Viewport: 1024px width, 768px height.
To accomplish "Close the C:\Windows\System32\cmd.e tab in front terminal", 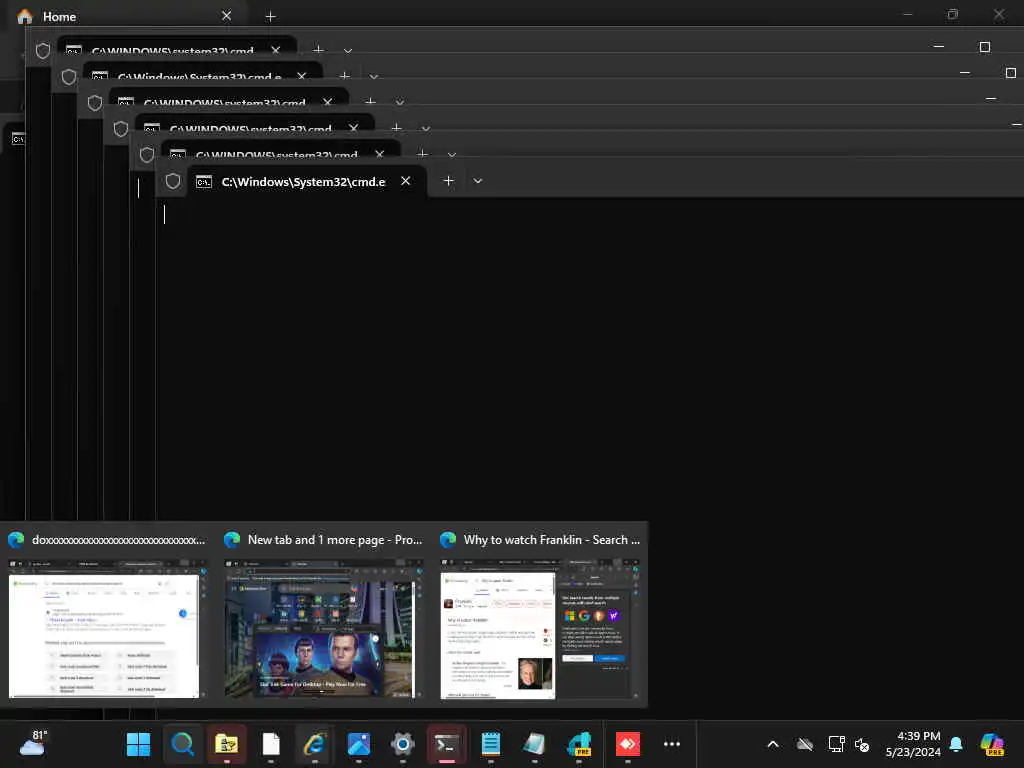I will [406, 181].
